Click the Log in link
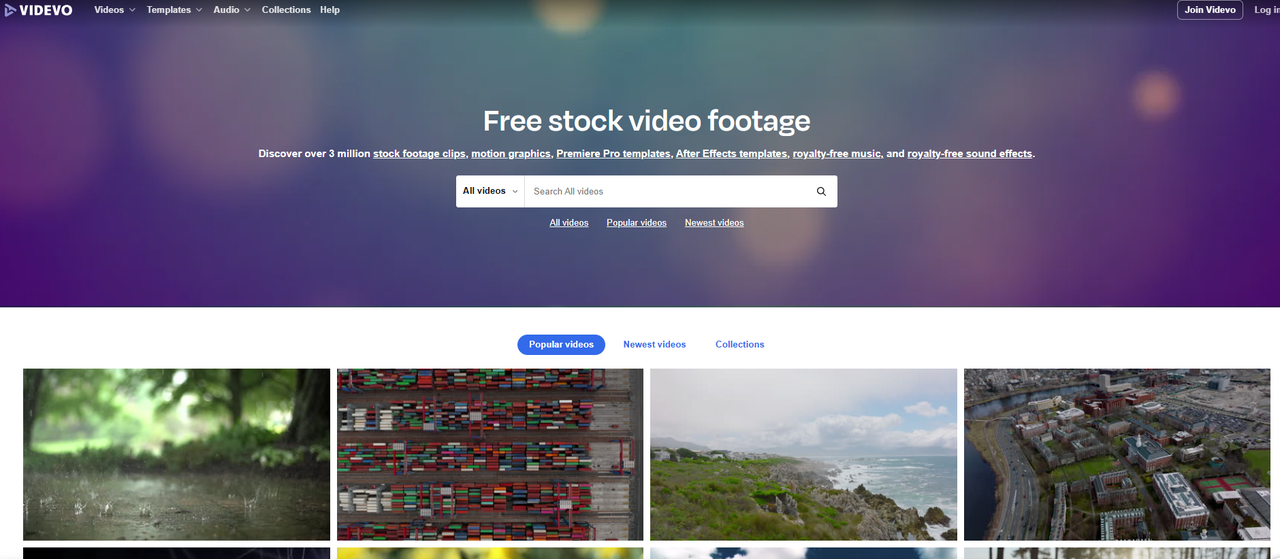Viewport: 1280px width, 559px height. [x=1267, y=10]
